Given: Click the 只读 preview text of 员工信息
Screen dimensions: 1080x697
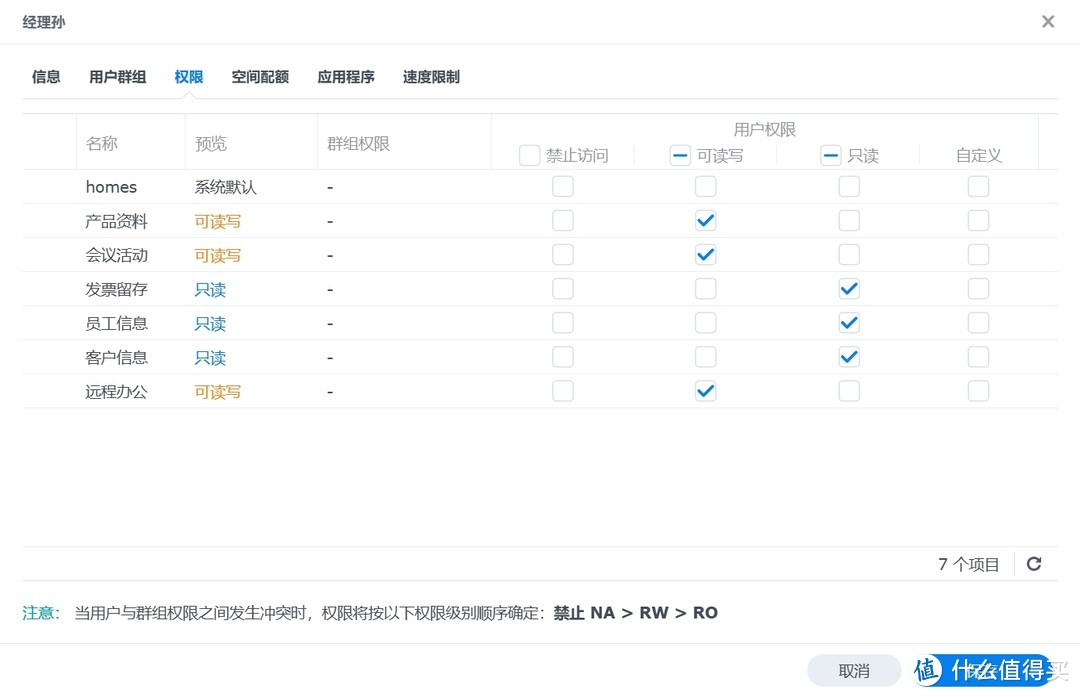Looking at the screenshot, I should point(209,322).
